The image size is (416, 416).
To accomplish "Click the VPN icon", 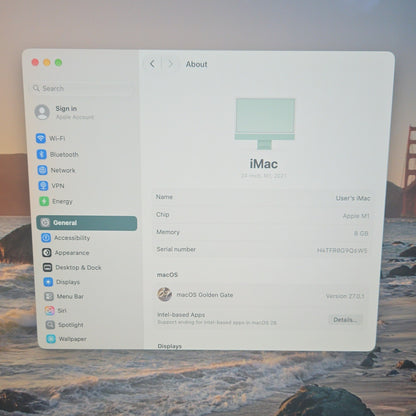I will coord(43,186).
